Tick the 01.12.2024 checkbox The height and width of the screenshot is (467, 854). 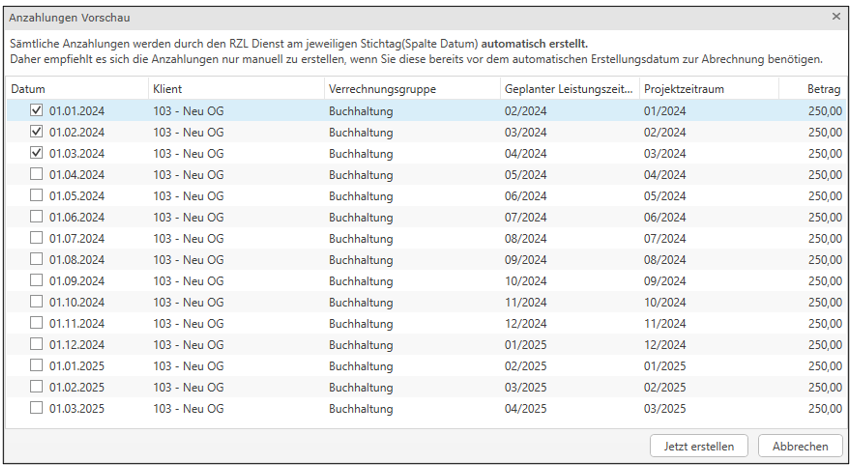[x=37, y=344]
